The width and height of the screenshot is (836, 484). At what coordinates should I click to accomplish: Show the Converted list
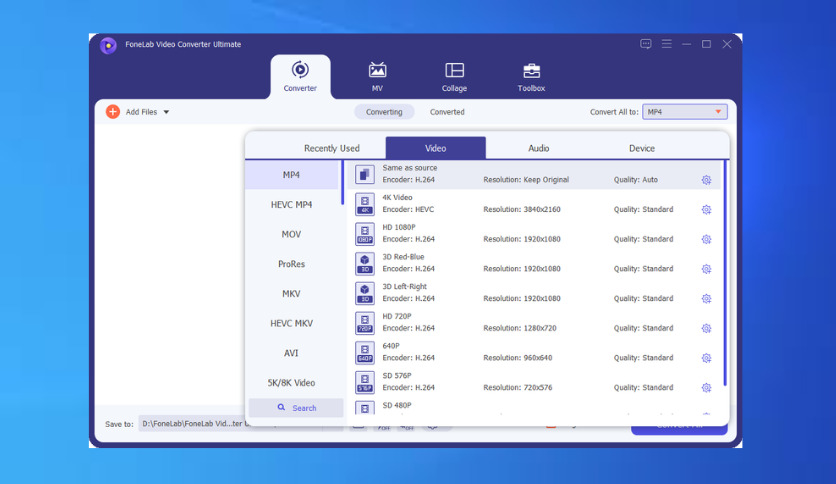tap(447, 112)
